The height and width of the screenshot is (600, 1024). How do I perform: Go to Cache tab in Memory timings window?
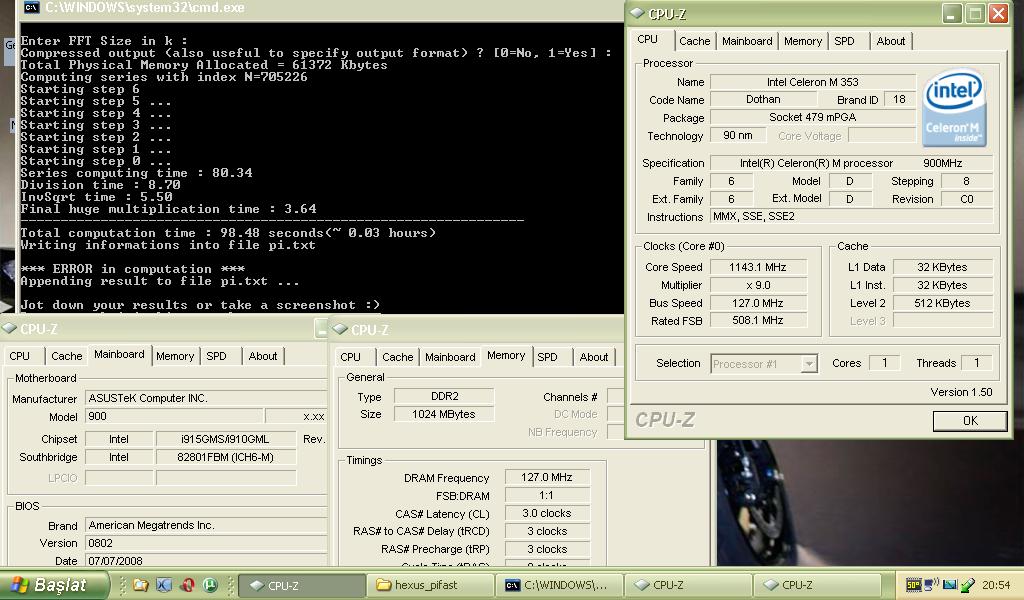[398, 357]
